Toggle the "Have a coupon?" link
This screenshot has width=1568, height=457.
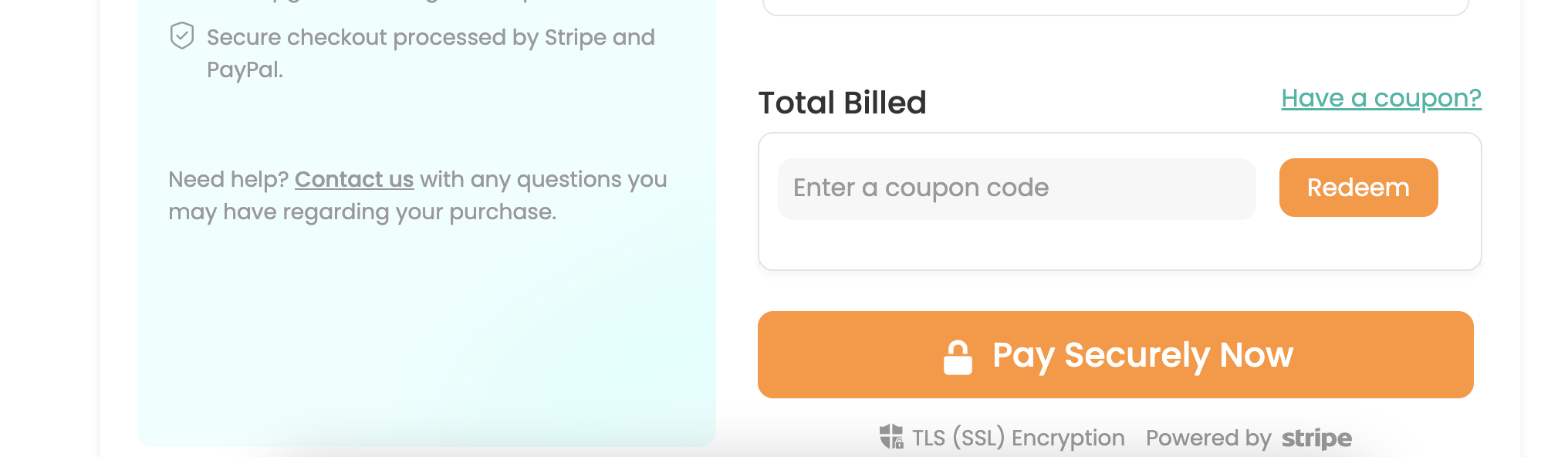[x=1380, y=98]
